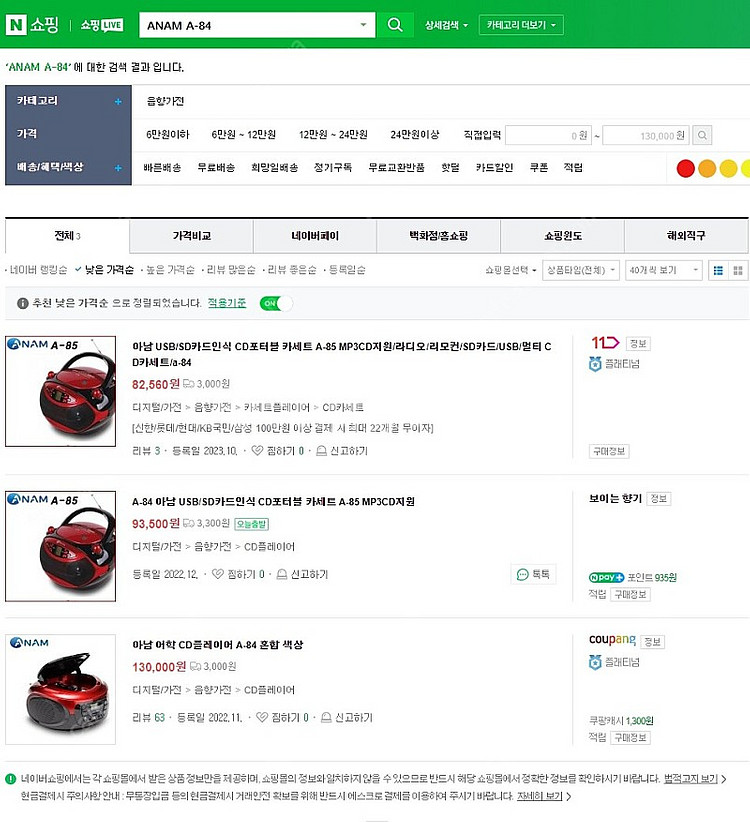Click 플래티넘 badge under coupang
Viewport: 750px width, 822px height.
pyautogui.click(x=615, y=662)
